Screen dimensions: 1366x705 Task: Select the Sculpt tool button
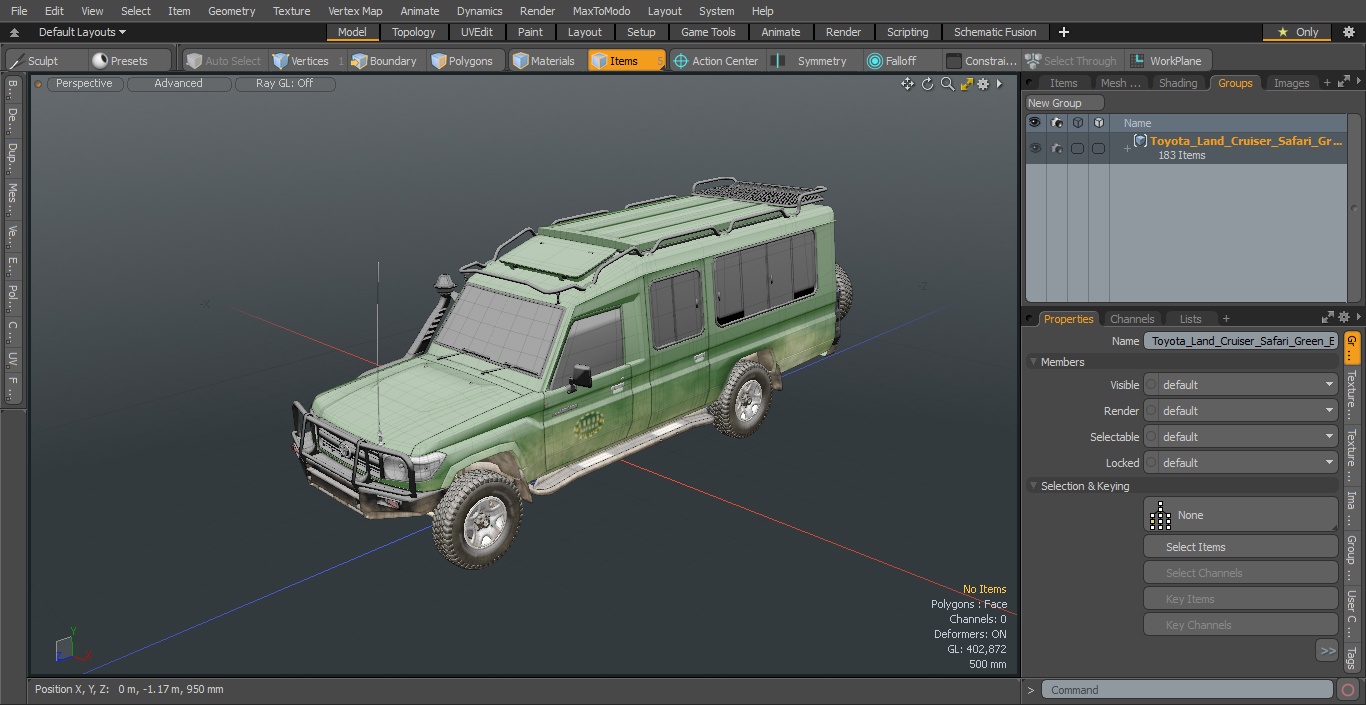38,61
